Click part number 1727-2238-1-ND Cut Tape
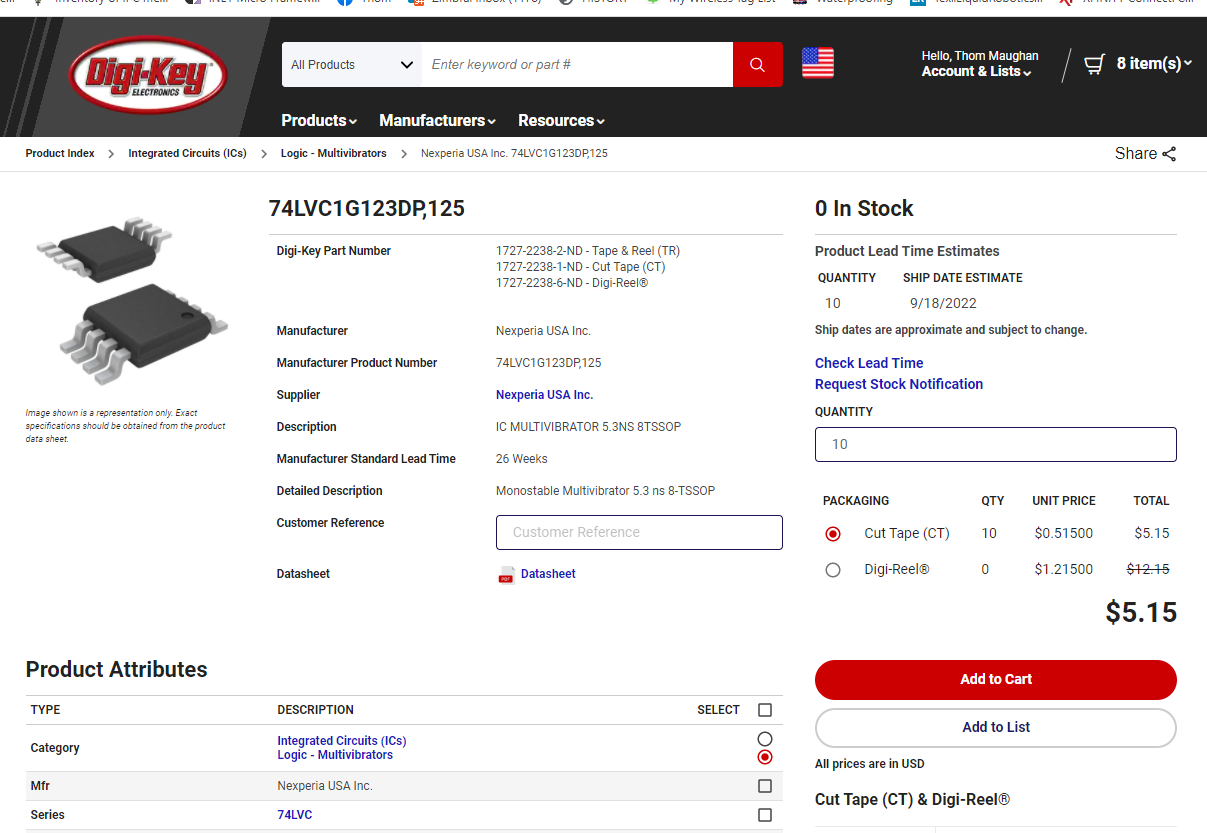Screen dimensions: 1207x833 pos(580,267)
